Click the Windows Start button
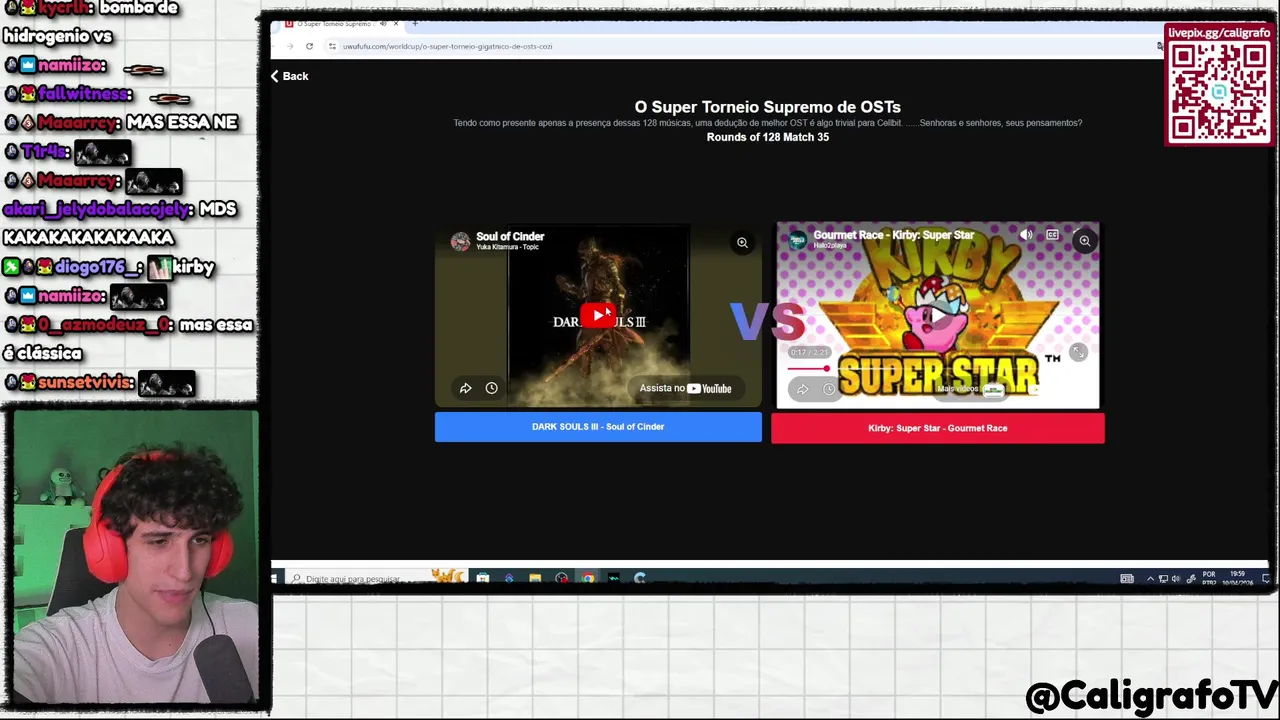Screen dimensions: 1280x720 tap(274, 579)
